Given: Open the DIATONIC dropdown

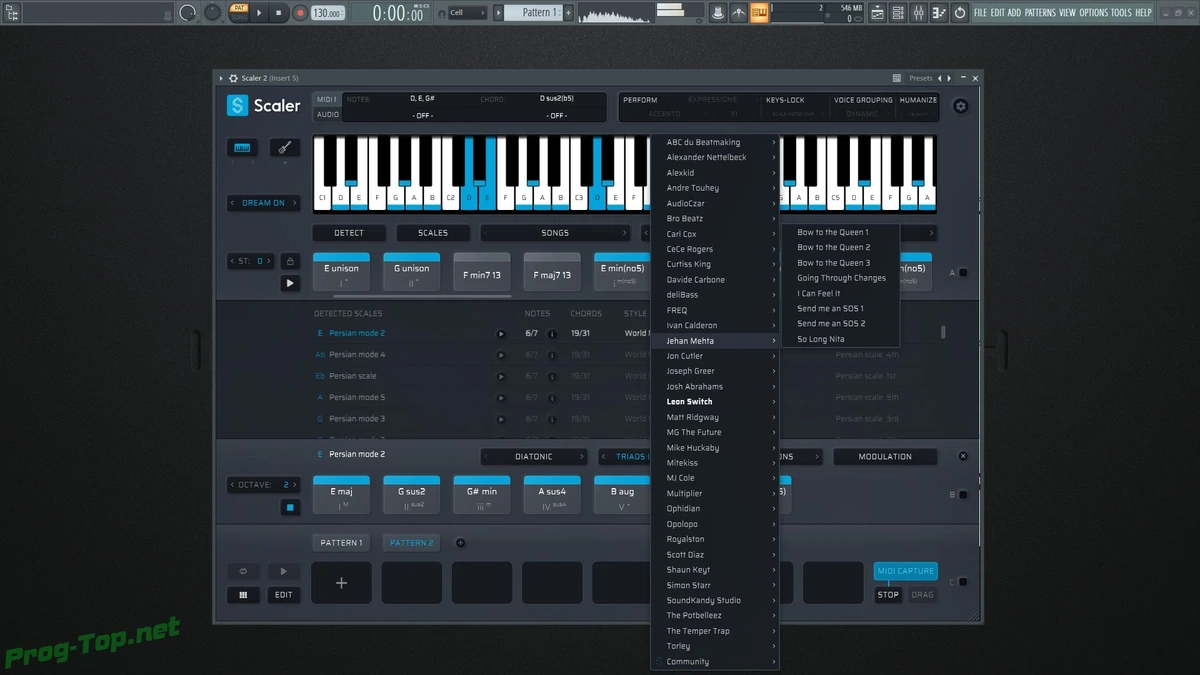Looking at the screenshot, I should pos(534,457).
